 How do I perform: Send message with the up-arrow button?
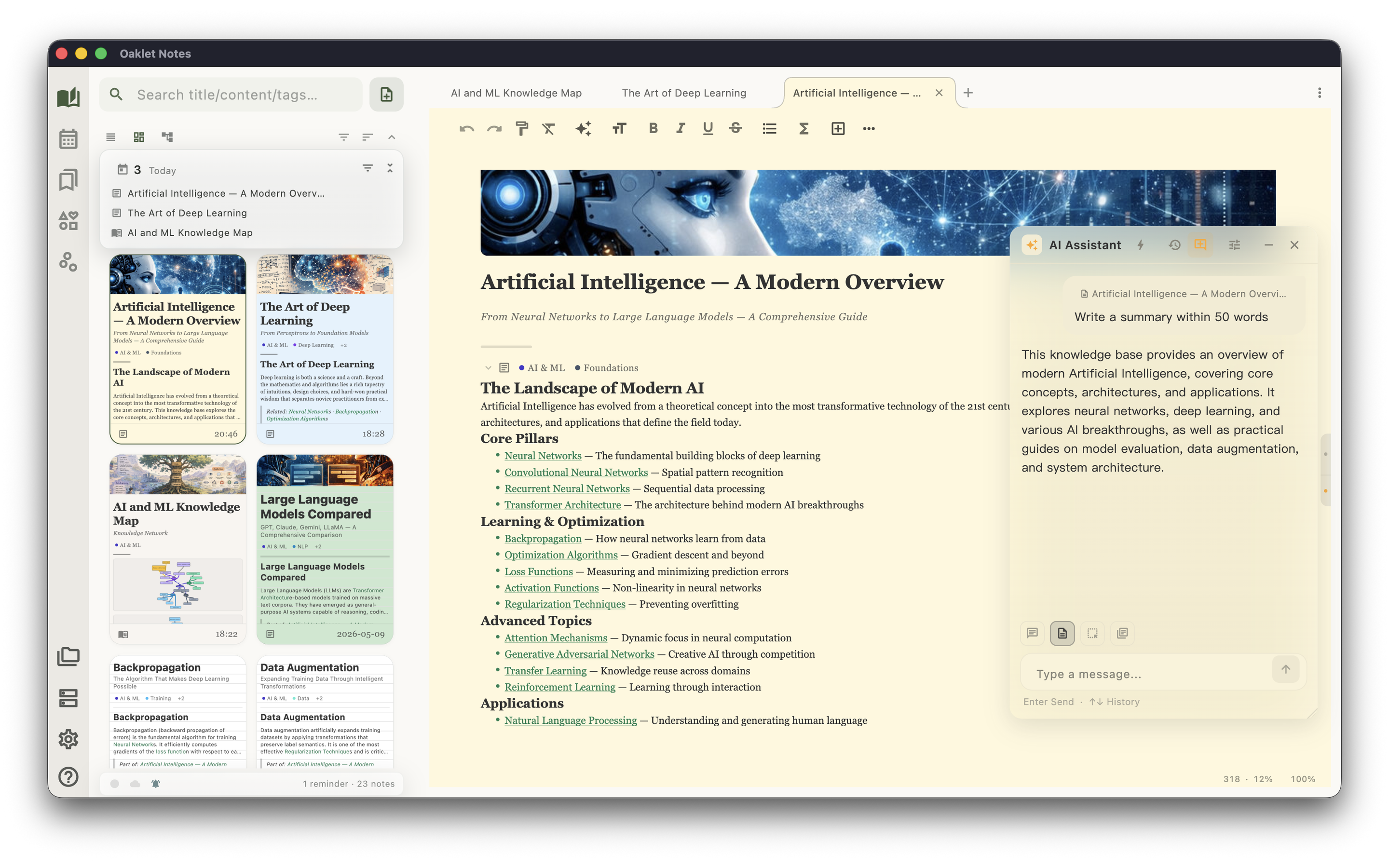click(1285, 669)
